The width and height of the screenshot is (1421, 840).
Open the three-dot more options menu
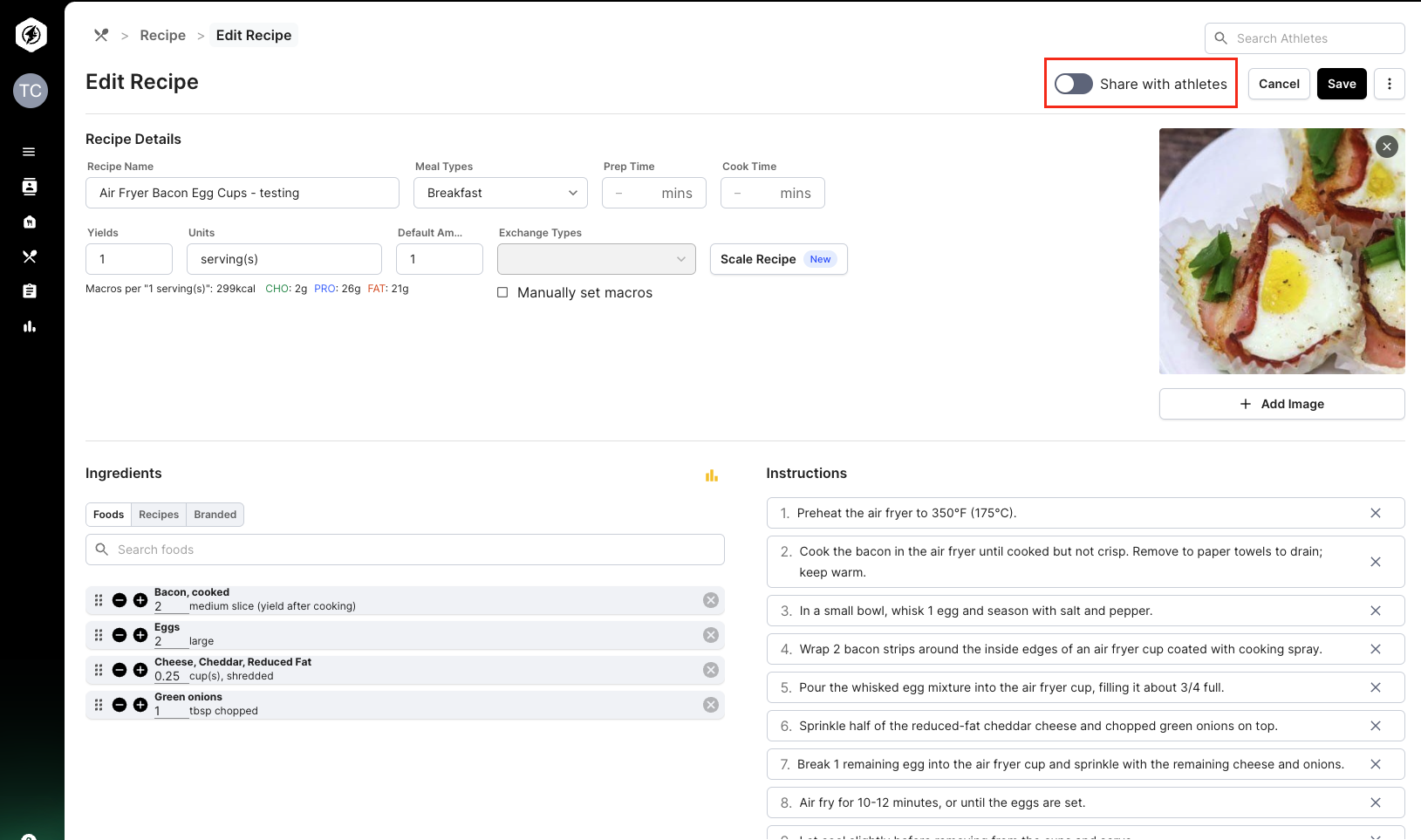click(1390, 84)
